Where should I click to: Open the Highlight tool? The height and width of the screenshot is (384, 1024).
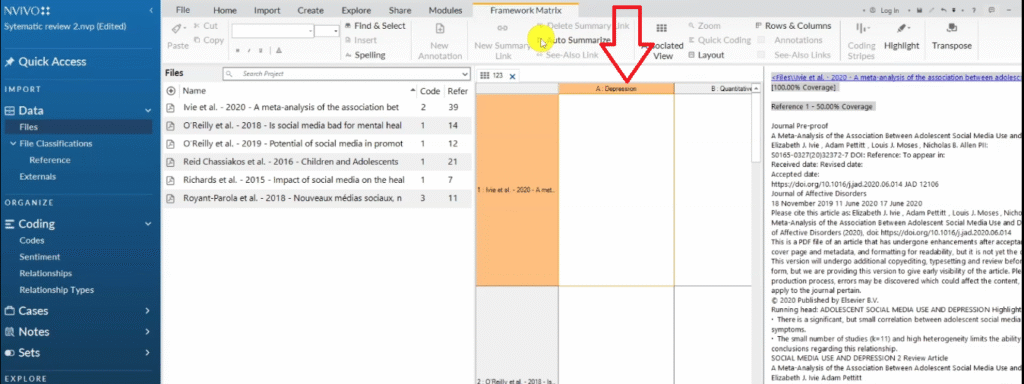pos(901,28)
